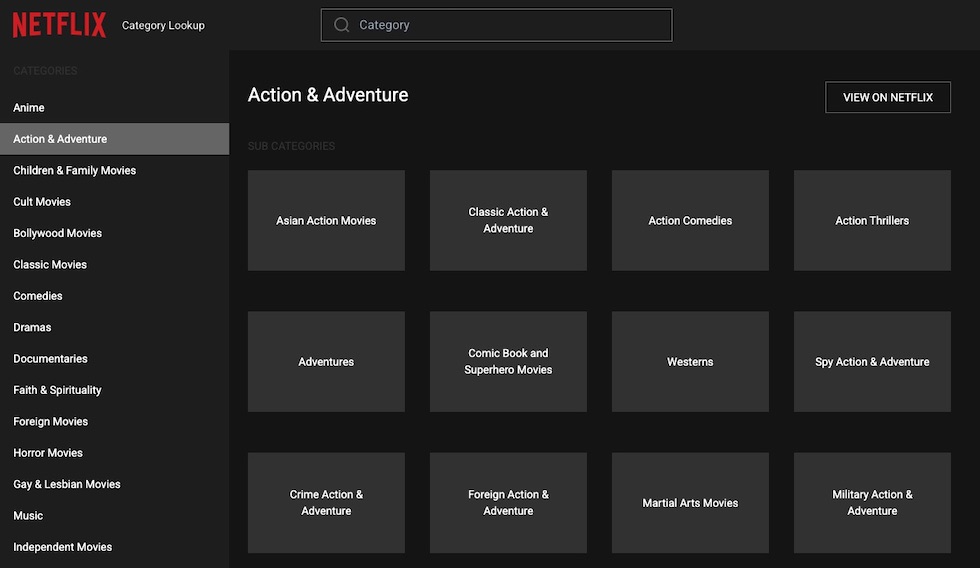Open Independent Movies category
Viewport: 980px width, 568px height.
(114, 547)
